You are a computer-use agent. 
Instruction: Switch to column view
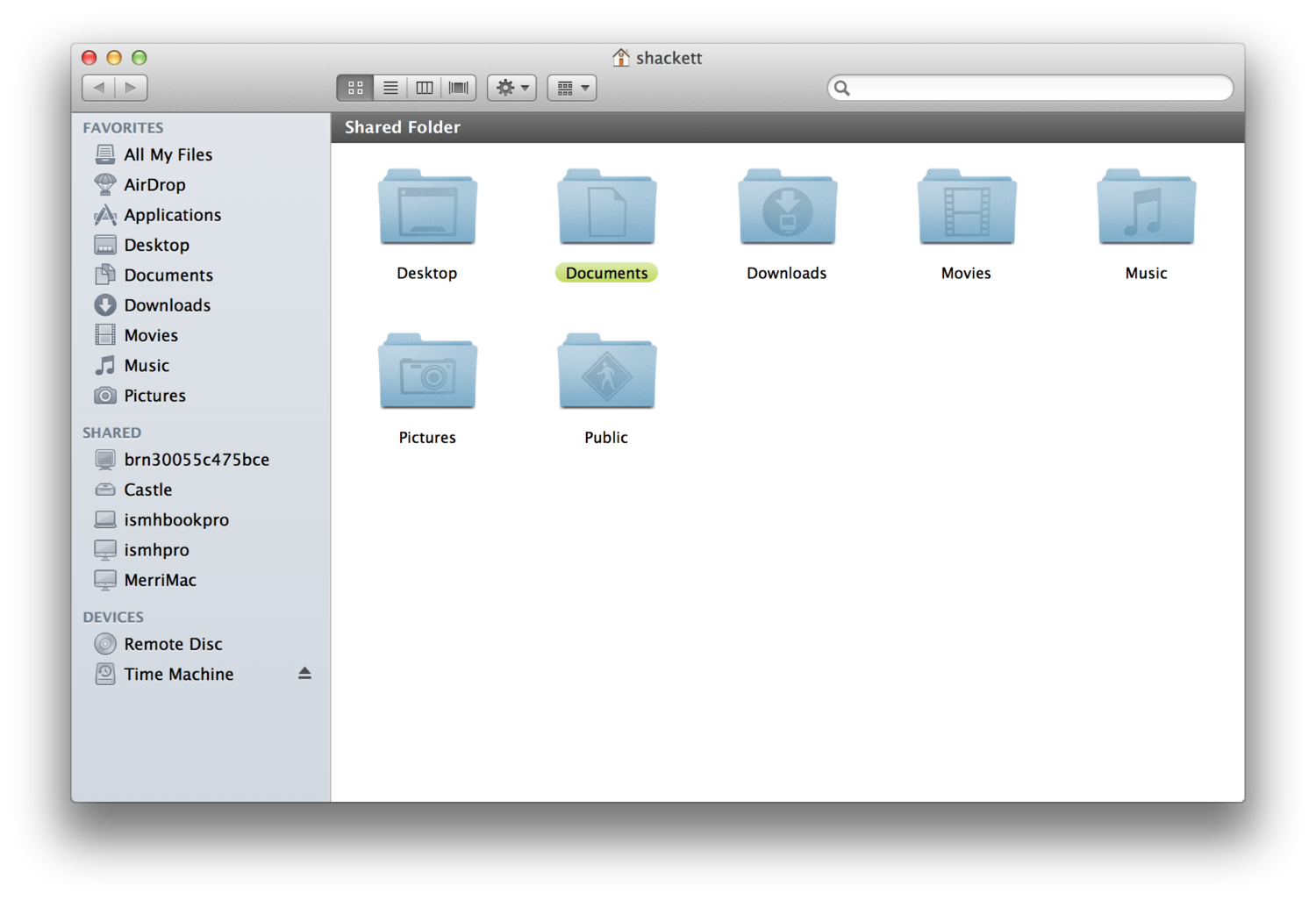click(x=424, y=88)
